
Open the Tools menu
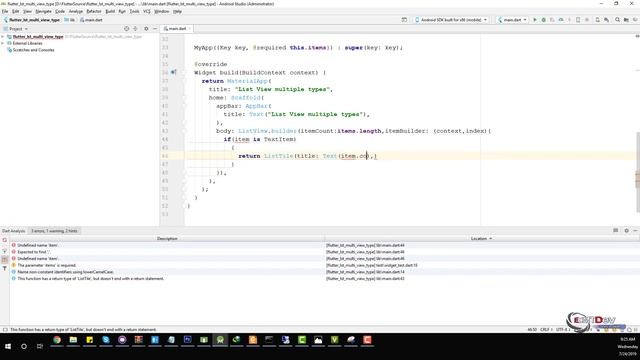tap(134, 11)
